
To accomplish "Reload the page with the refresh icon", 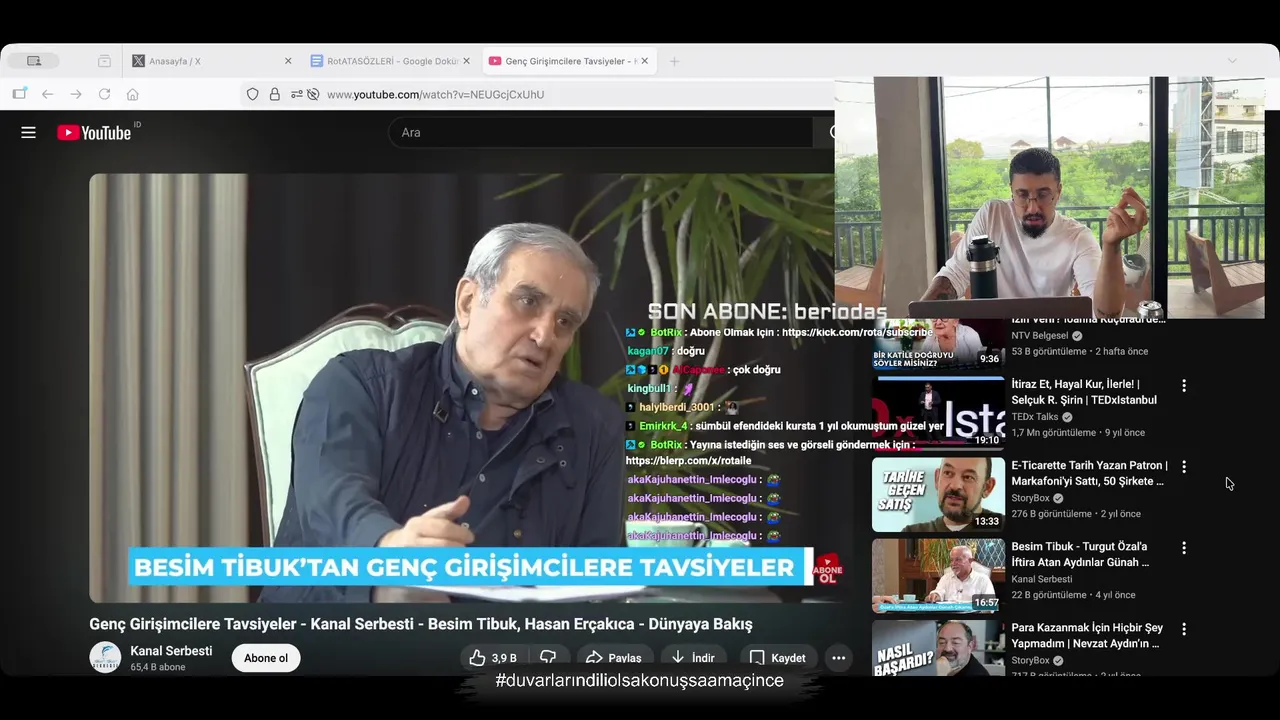I will click(x=104, y=94).
